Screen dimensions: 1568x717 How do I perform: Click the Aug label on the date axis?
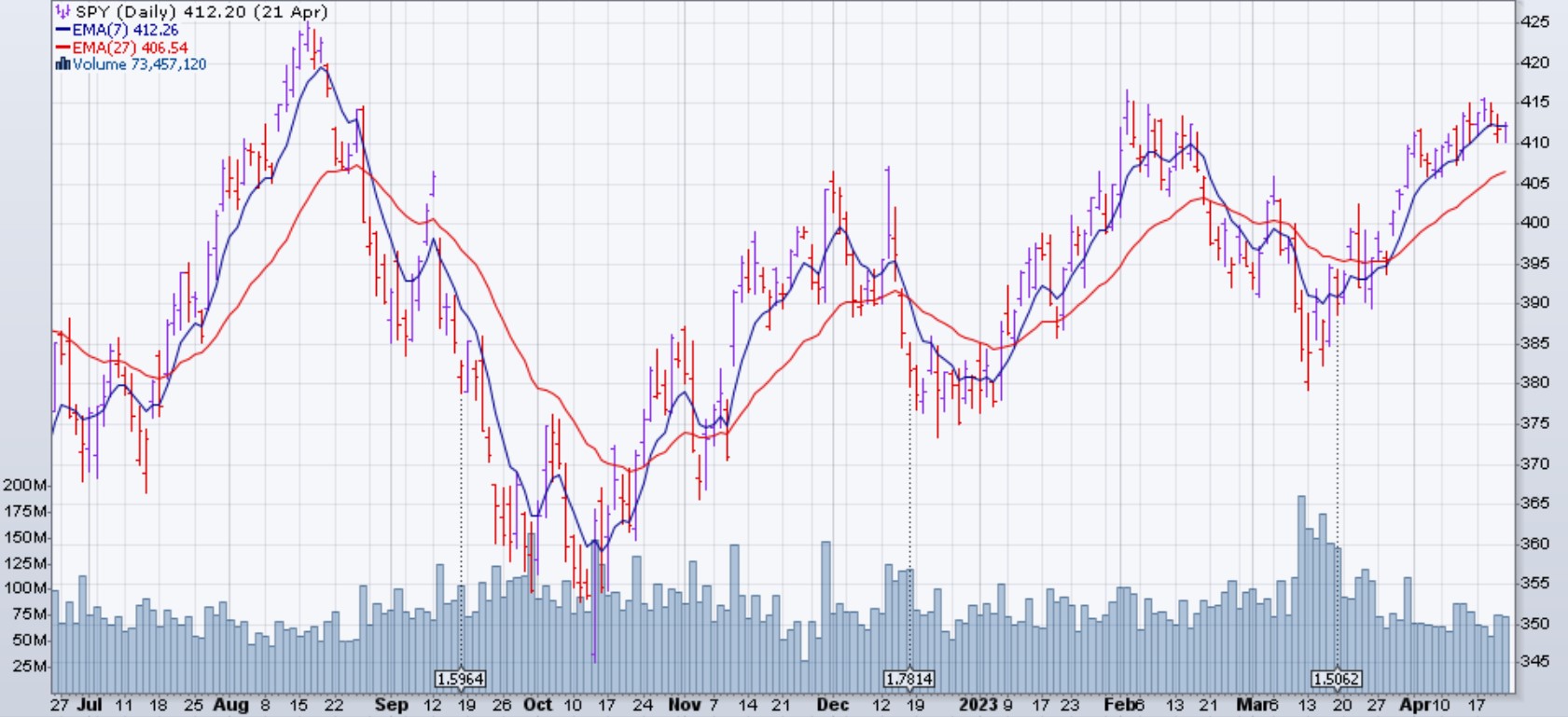pyautogui.click(x=230, y=705)
